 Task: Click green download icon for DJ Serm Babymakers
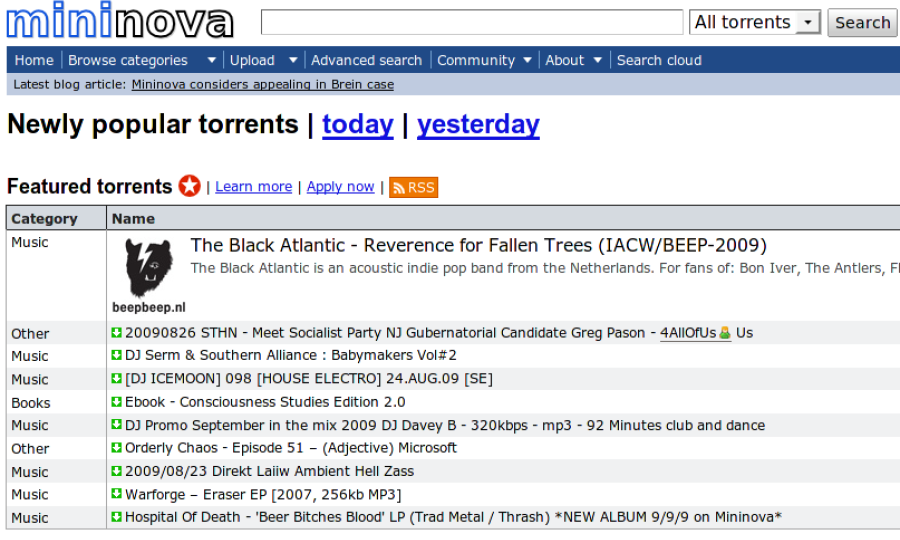coord(117,355)
